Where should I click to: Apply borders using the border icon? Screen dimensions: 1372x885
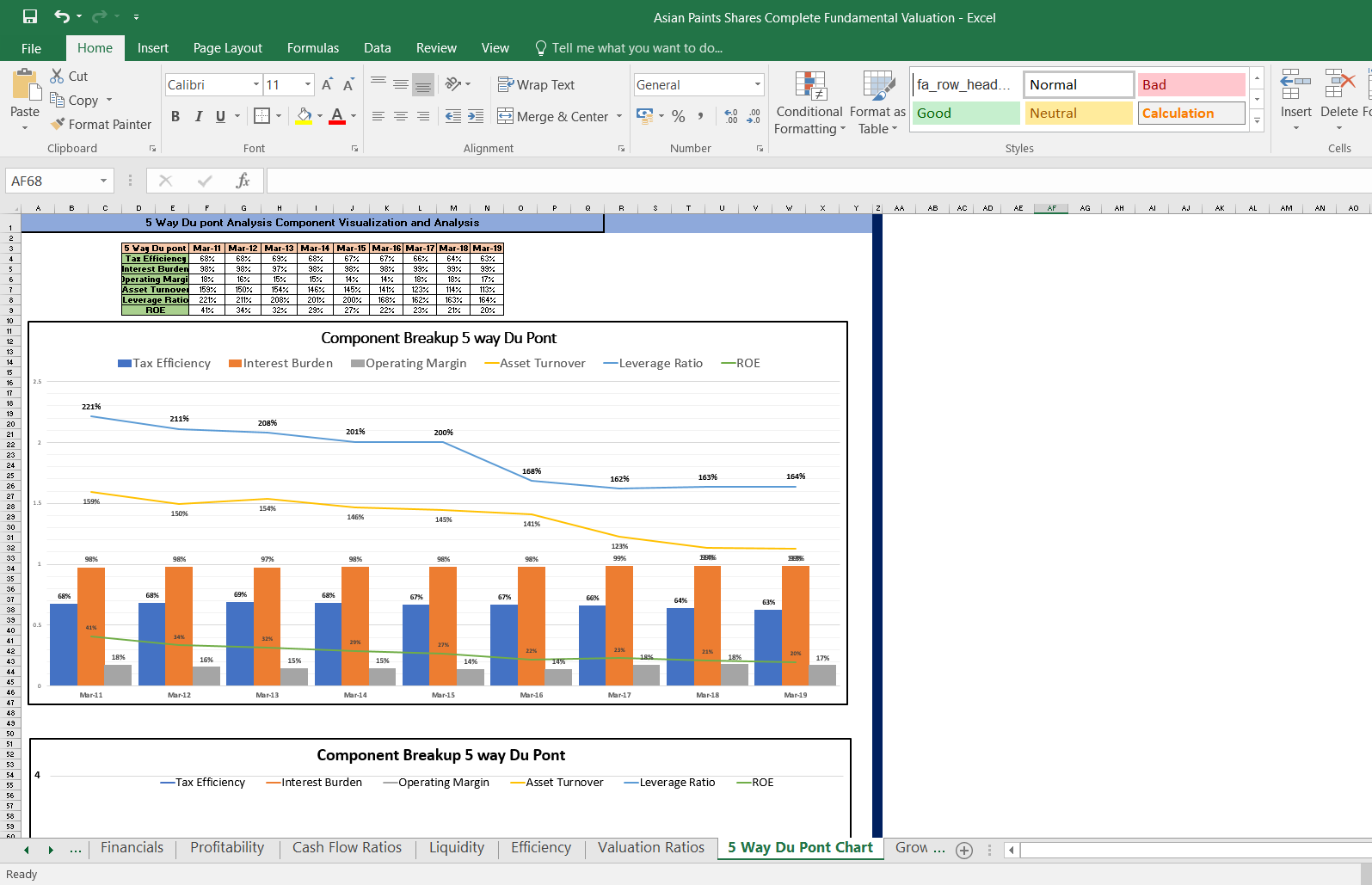point(262,115)
